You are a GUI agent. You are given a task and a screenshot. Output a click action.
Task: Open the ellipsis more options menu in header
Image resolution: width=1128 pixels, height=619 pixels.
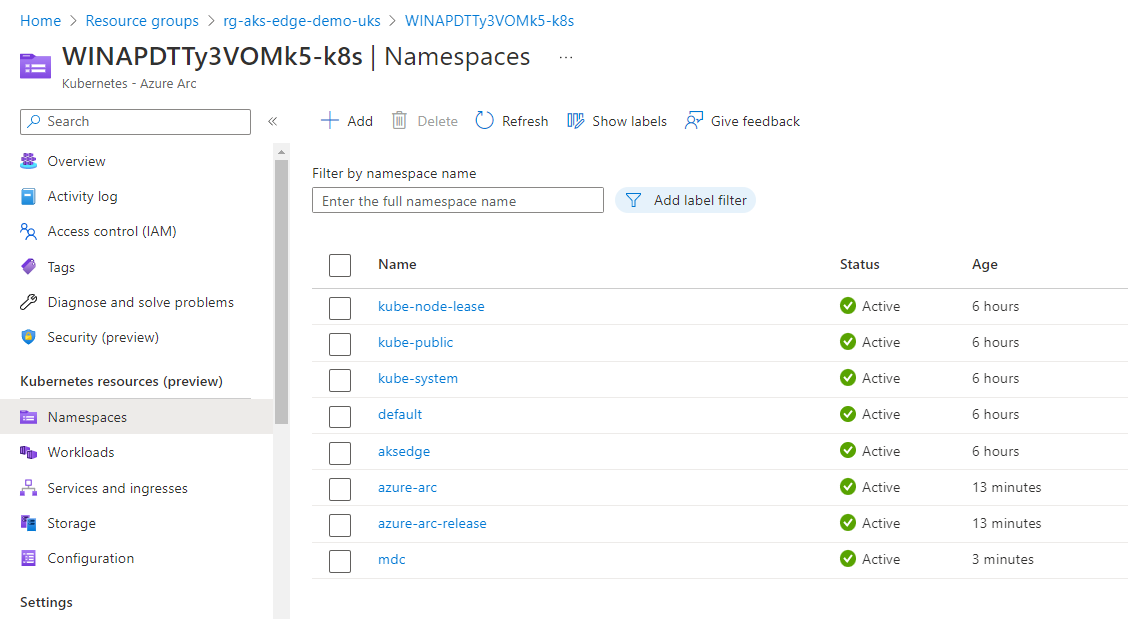tap(566, 57)
